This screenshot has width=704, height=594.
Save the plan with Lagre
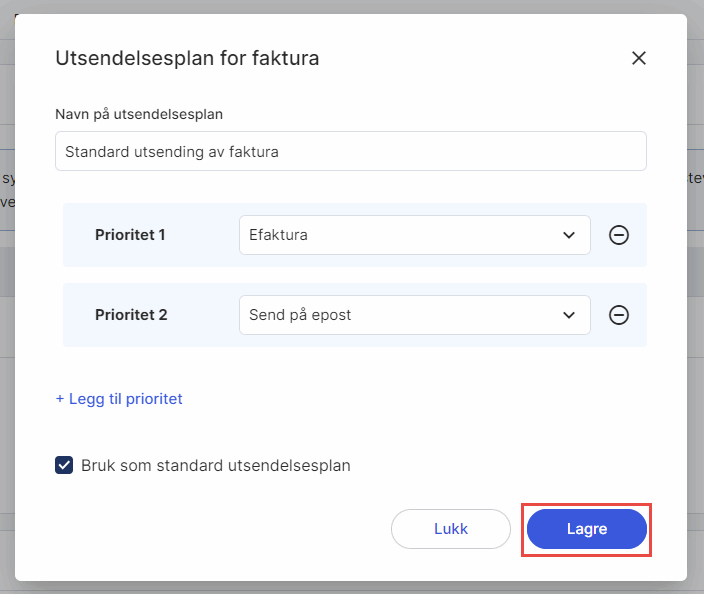[x=587, y=529]
